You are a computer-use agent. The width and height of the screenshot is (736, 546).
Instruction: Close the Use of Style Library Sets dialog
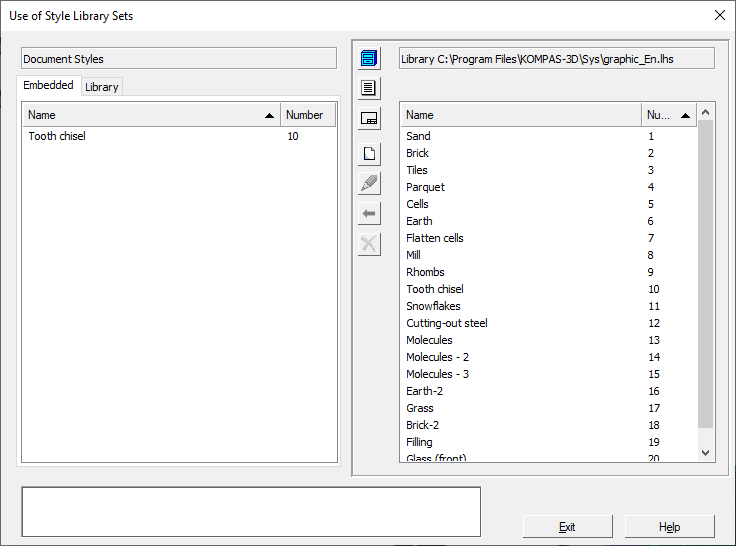pyautogui.click(x=719, y=15)
